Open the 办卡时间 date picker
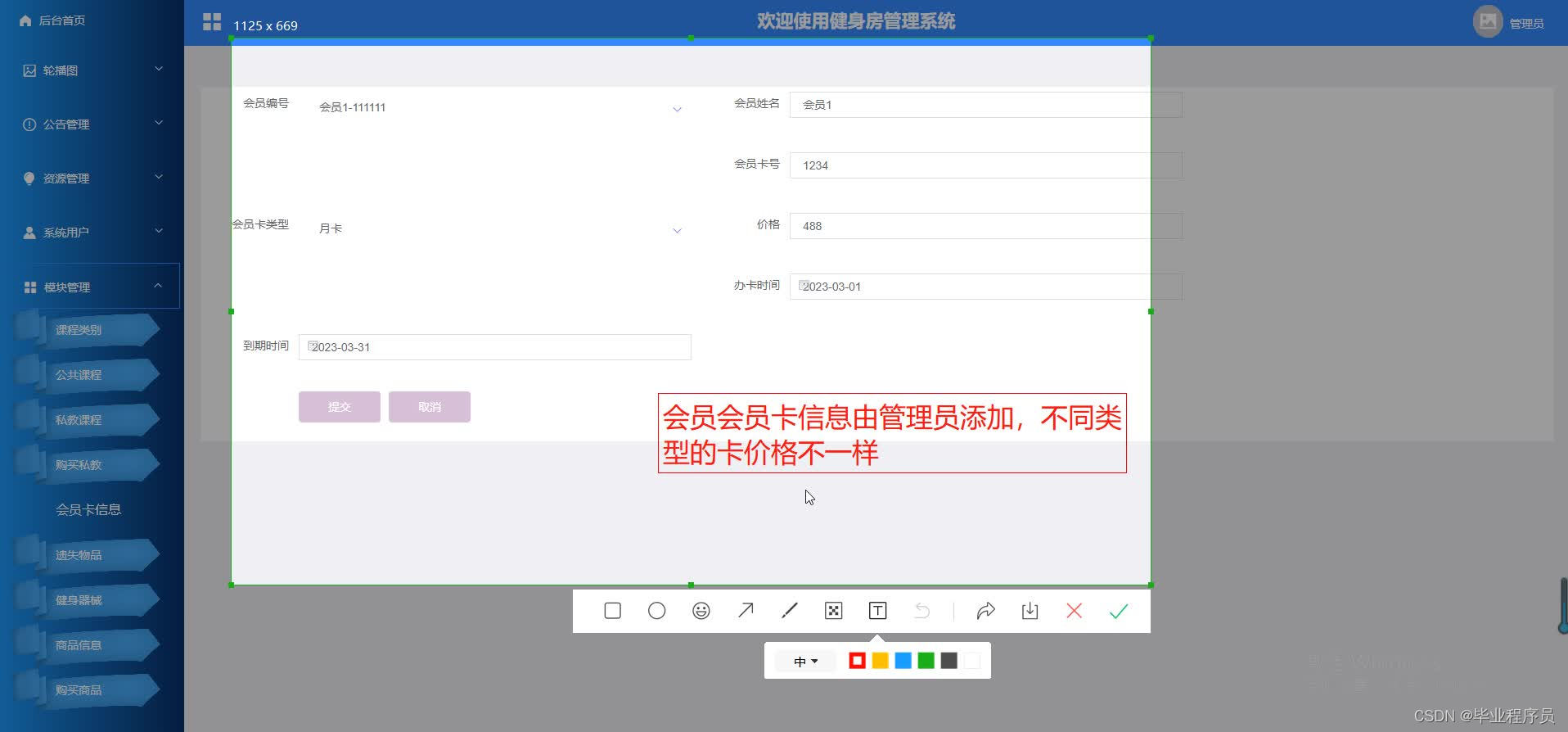Viewport: 1568px width, 732px height. 985,287
